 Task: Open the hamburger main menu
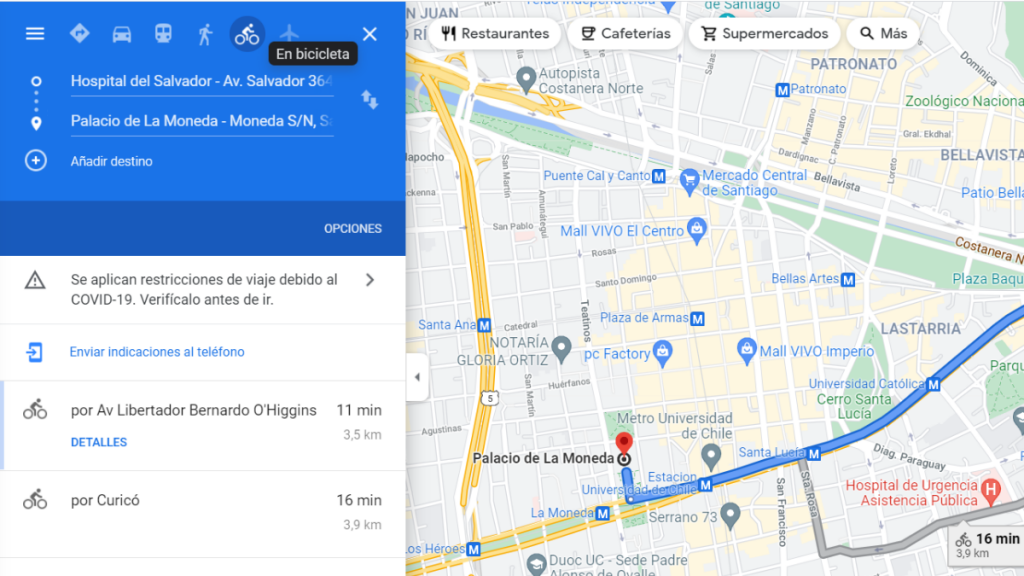click(x=35, y=33)
